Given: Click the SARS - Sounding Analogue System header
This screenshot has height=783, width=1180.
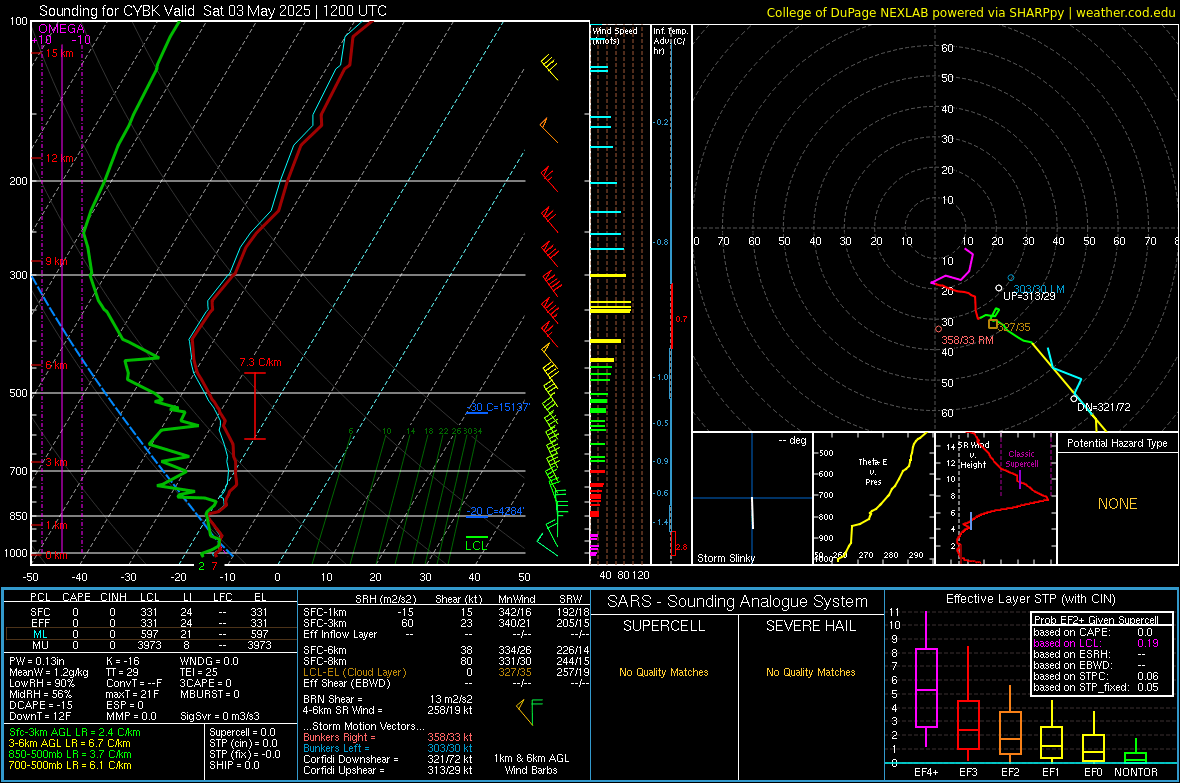Looking at the screenshot, I should pyautogui.click(x=738, y=602).
